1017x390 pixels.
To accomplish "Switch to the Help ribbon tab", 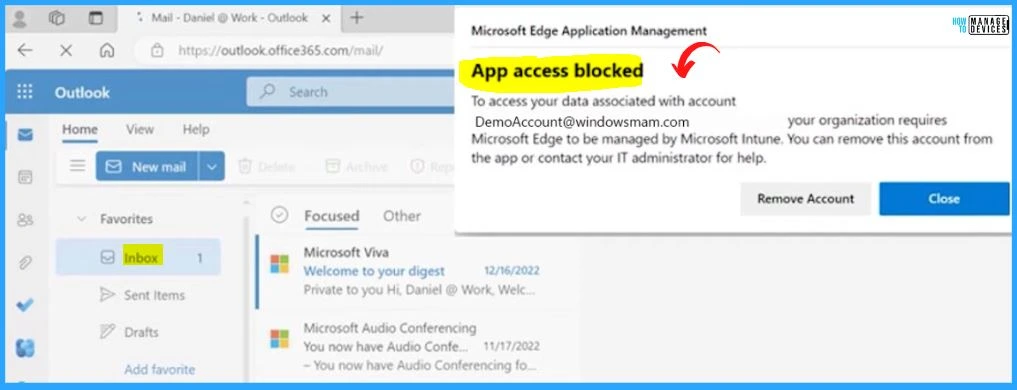I will click(x=196, y=129).
